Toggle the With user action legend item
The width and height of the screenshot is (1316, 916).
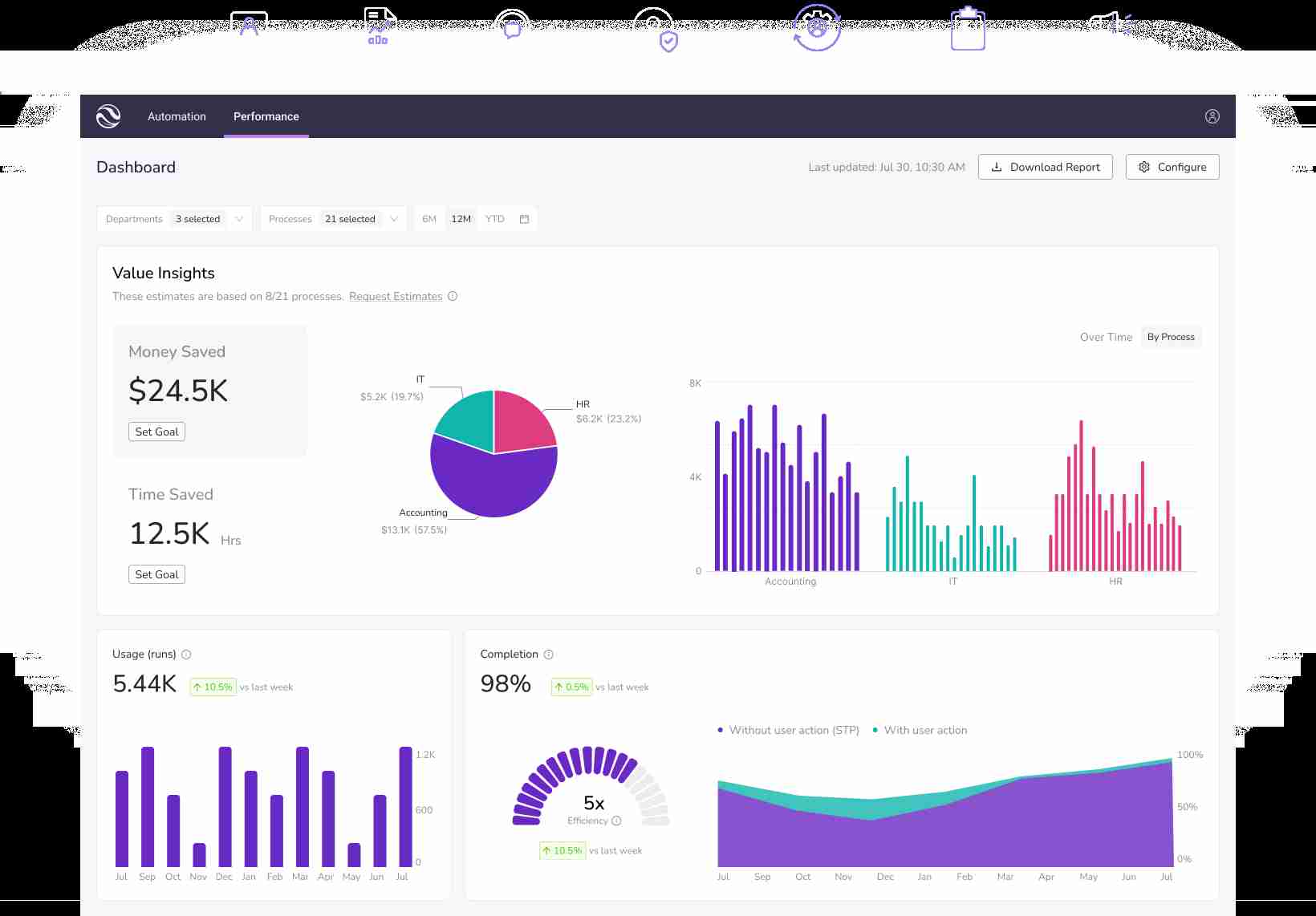[x=920, y=730]
